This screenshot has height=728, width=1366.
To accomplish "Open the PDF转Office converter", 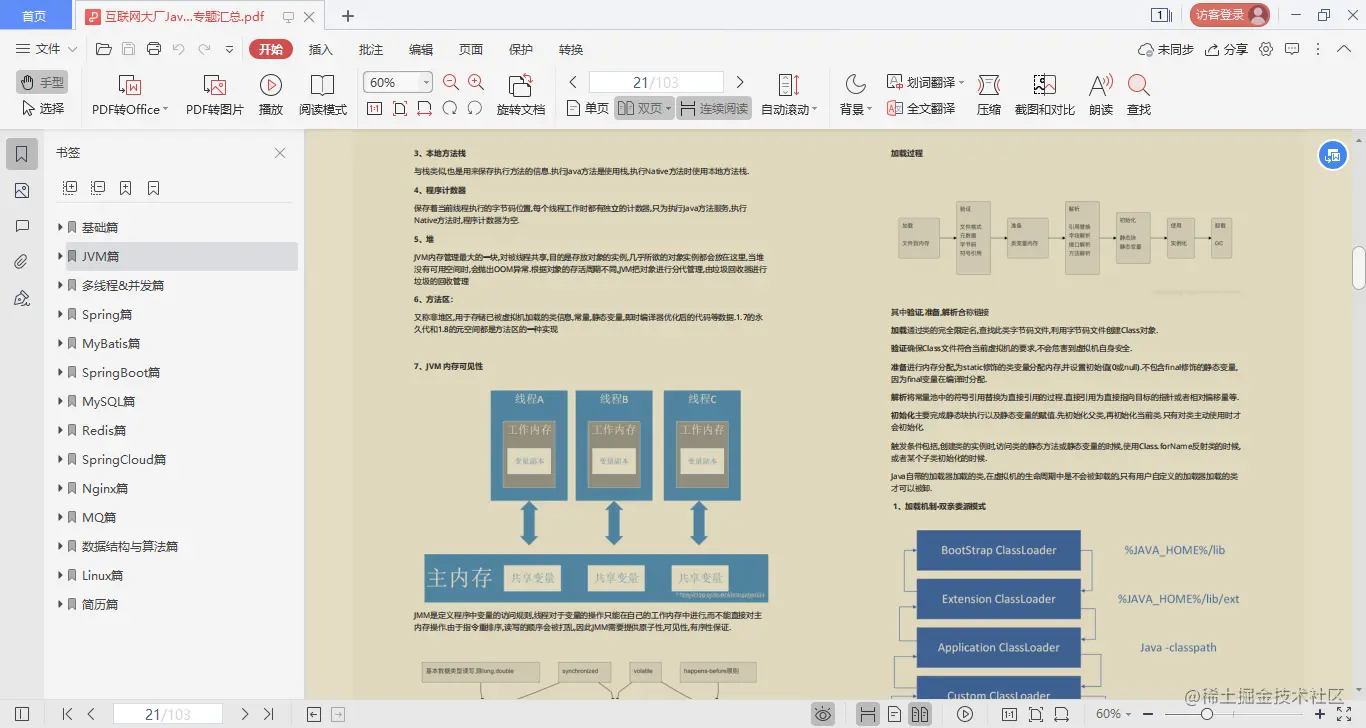I will (x=130, y=96).
